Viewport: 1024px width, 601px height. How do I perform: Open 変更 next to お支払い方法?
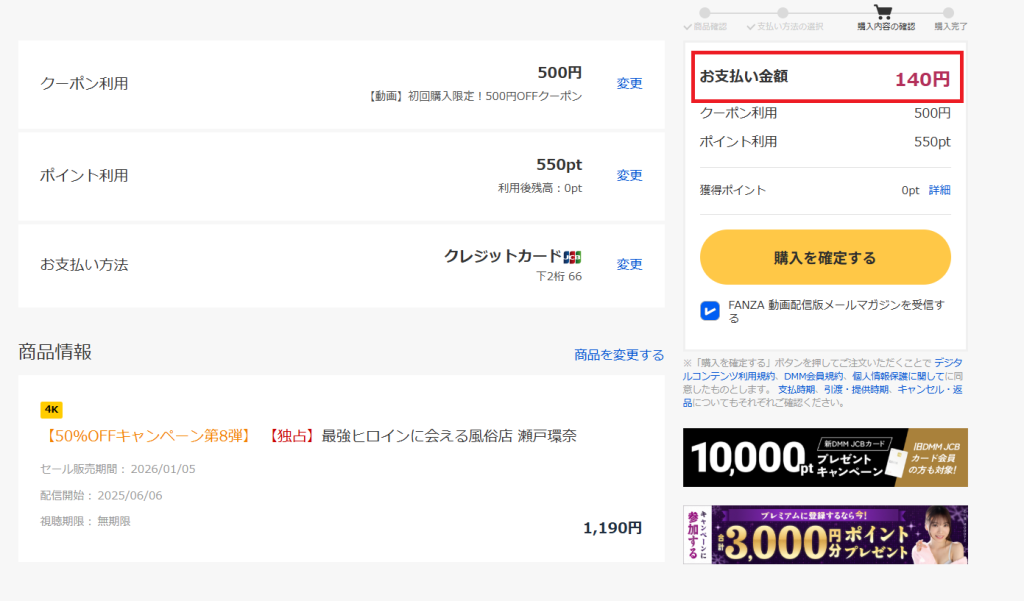[629, 265]
